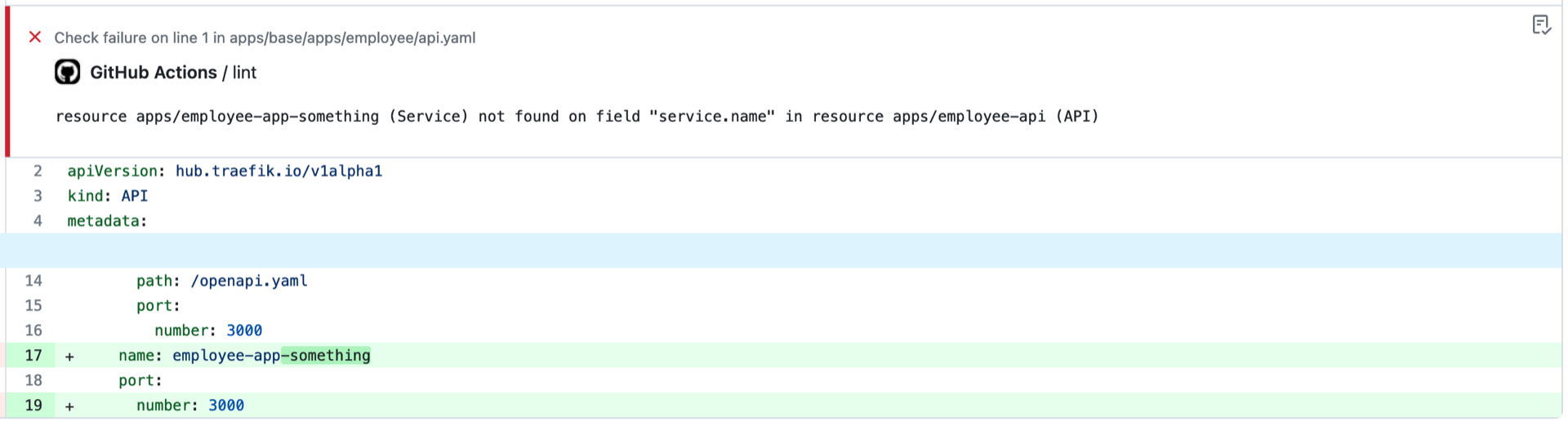Click added line number 17
1568x421 pixels.
[33, 355]
